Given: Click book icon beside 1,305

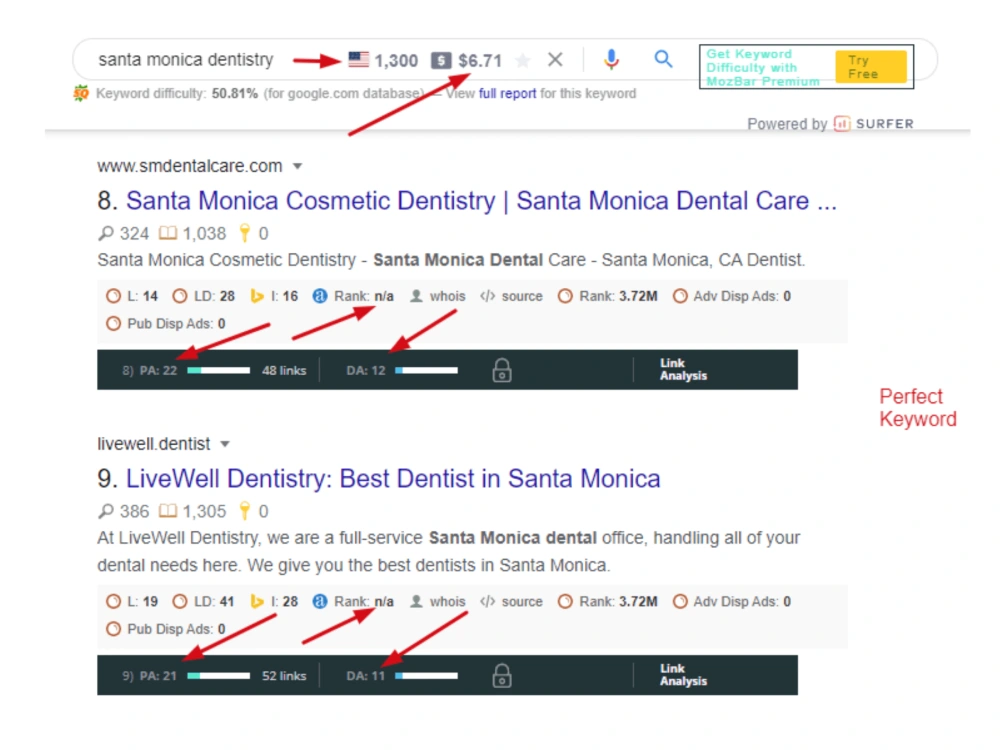Looking at the screenshot, I should (168, 510).
